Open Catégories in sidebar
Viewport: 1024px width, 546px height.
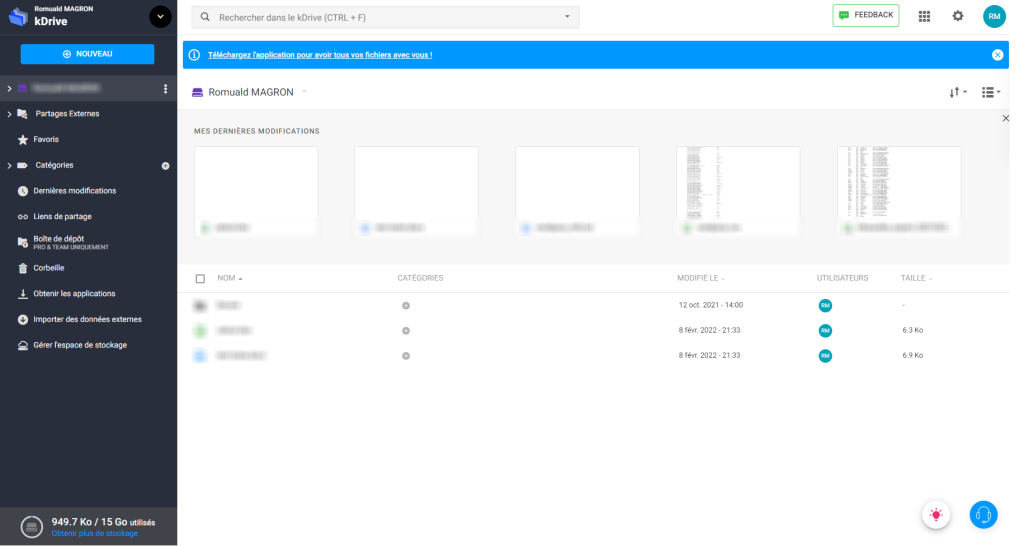(54, 165)
